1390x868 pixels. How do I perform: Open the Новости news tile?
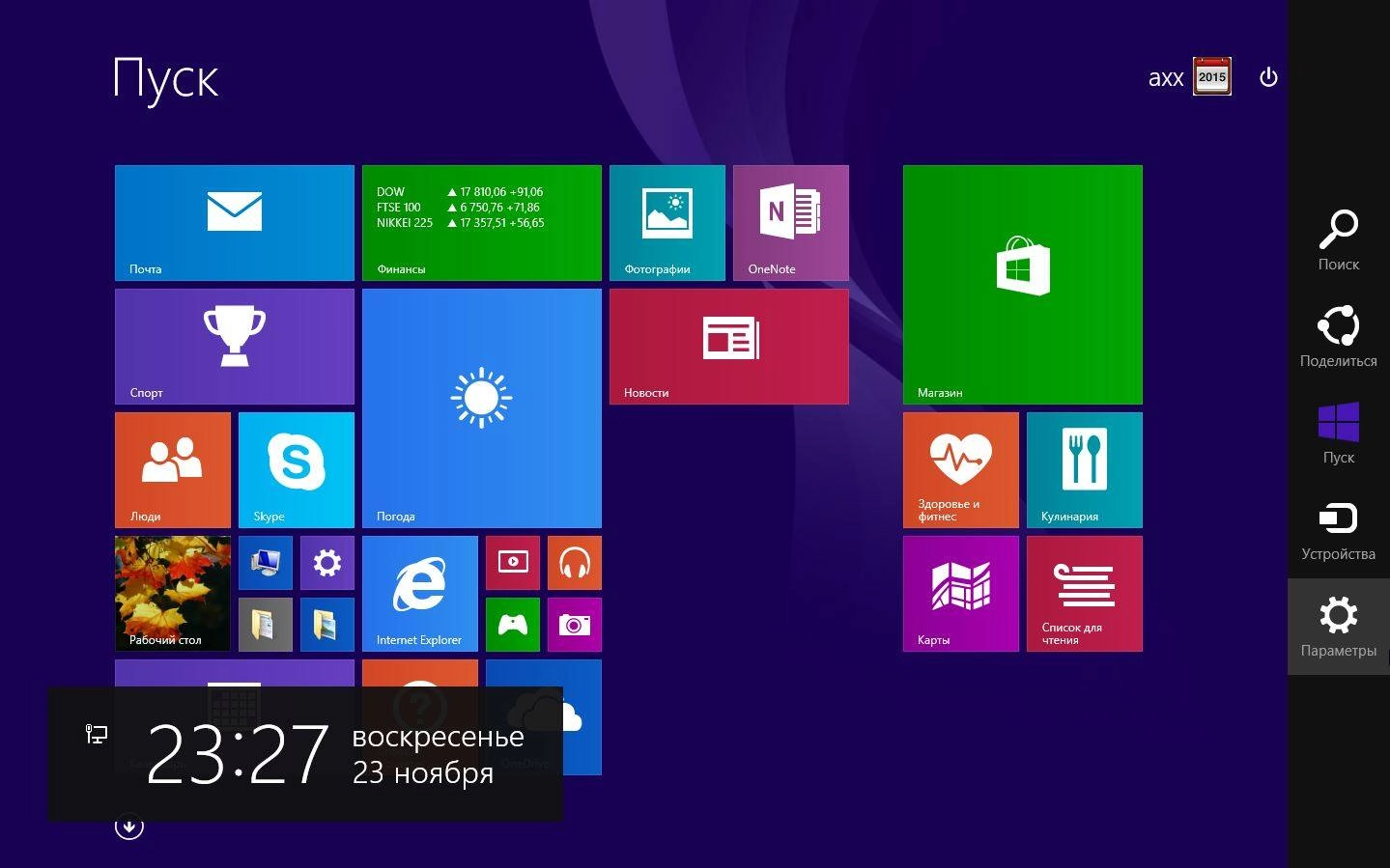click(729, 347)
